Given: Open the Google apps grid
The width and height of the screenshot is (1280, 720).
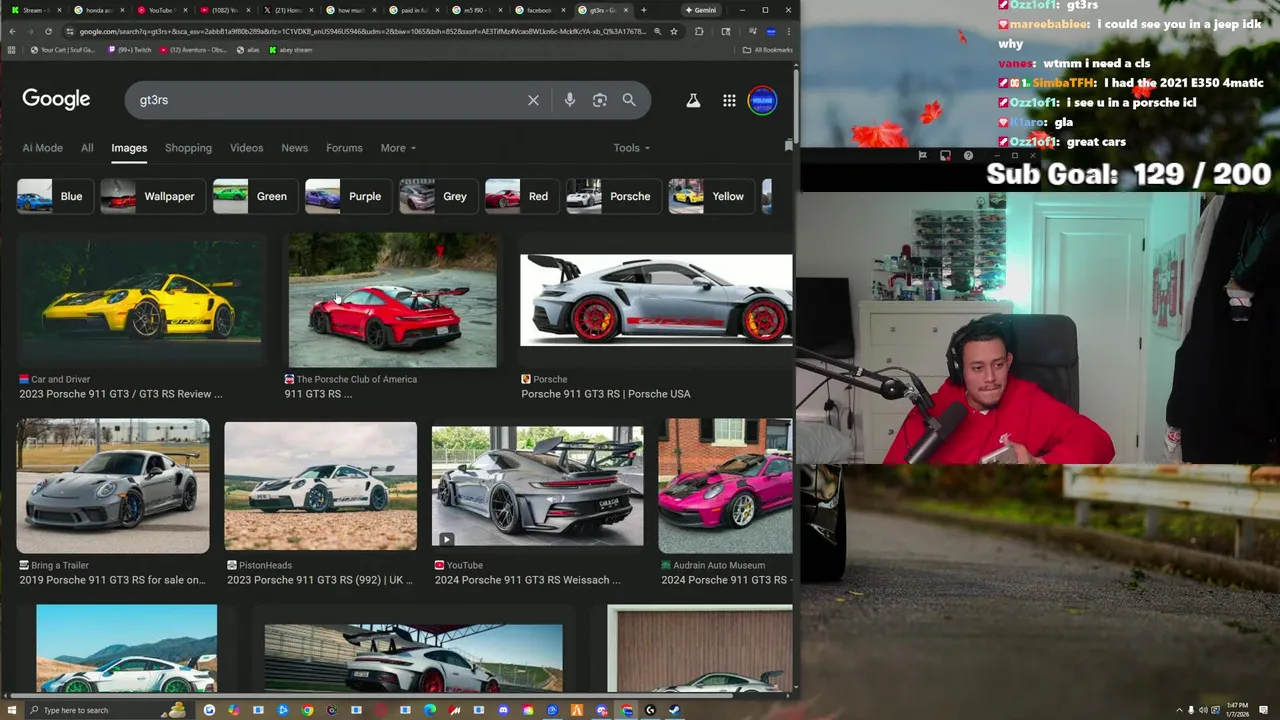Looking at the screenshot, I should click(729, 100).
